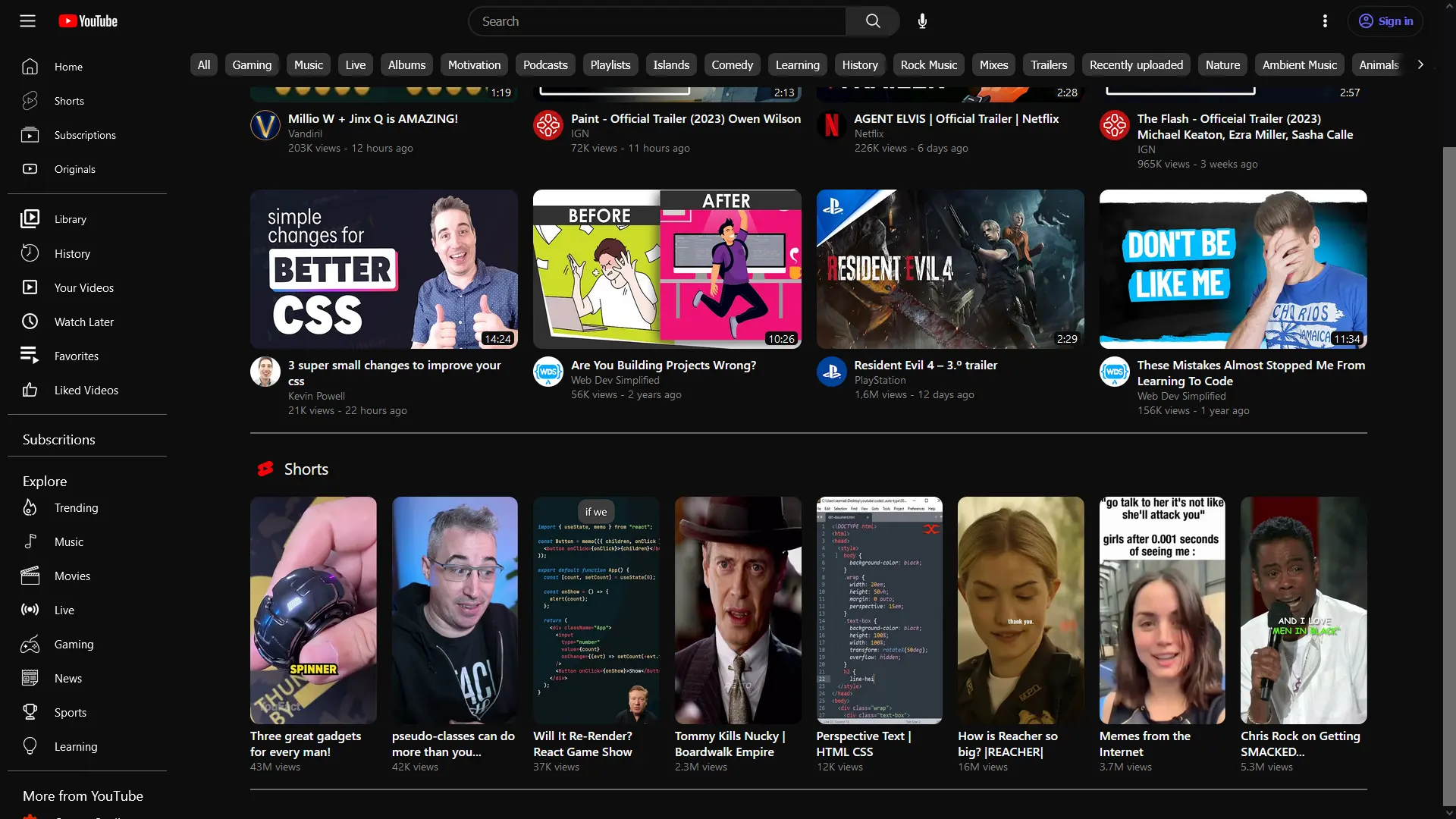This screenshot has height=819, width=1456.
Task: Open Movies in Explore section
Action: [x=87, y=576]
